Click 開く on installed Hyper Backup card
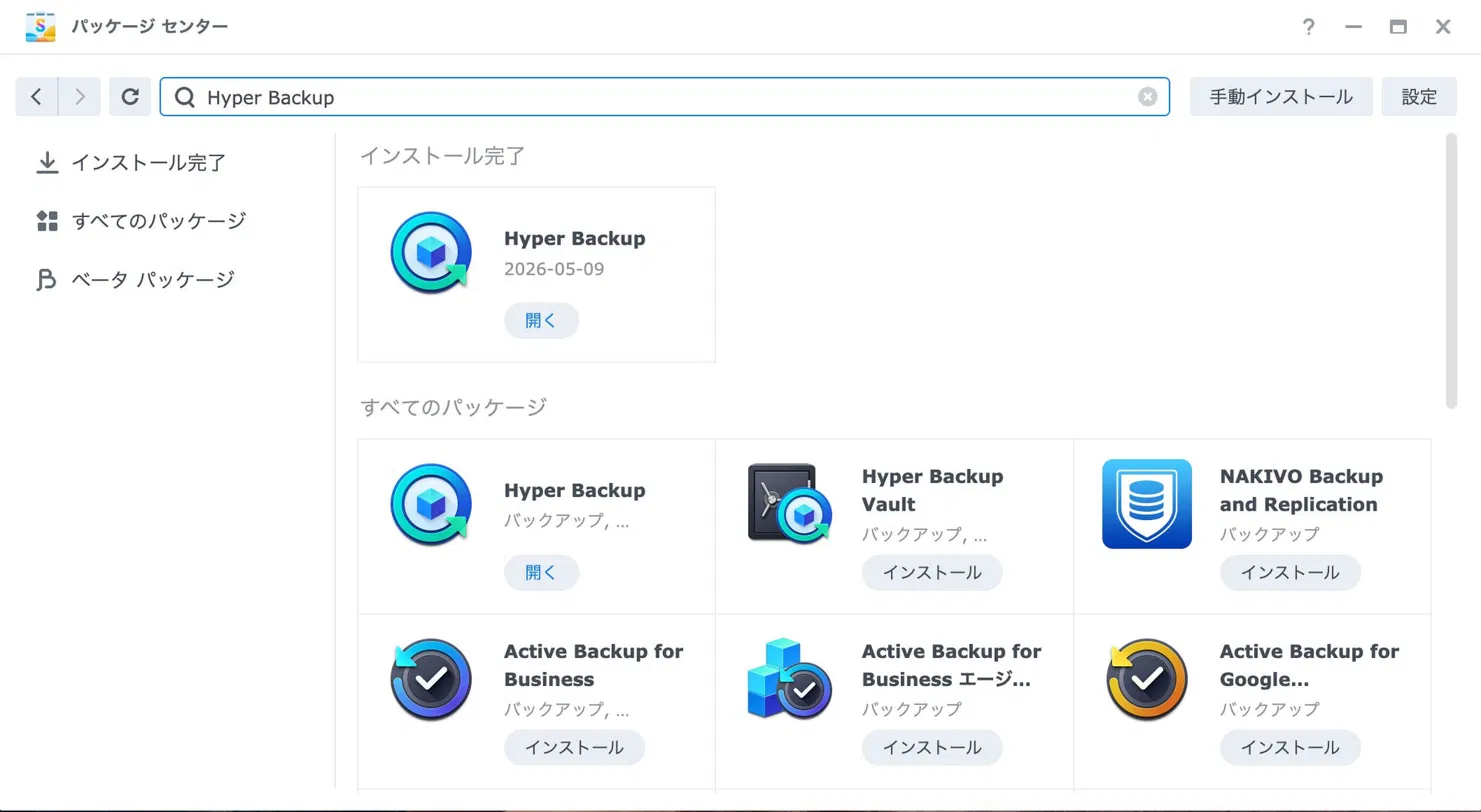1481x812 pixels. 541,321
